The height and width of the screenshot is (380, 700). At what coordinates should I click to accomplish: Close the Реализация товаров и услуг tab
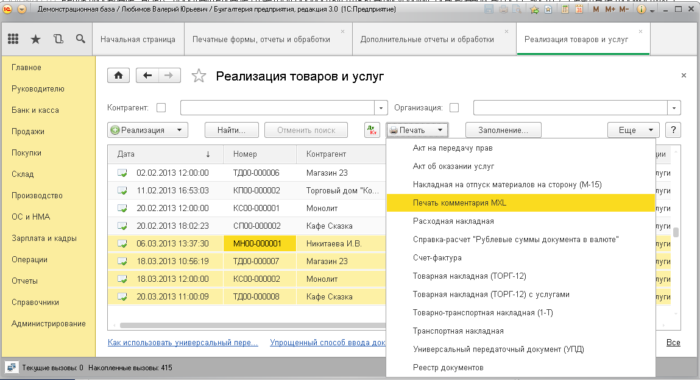pyautogui.click(x=641, y=31)
